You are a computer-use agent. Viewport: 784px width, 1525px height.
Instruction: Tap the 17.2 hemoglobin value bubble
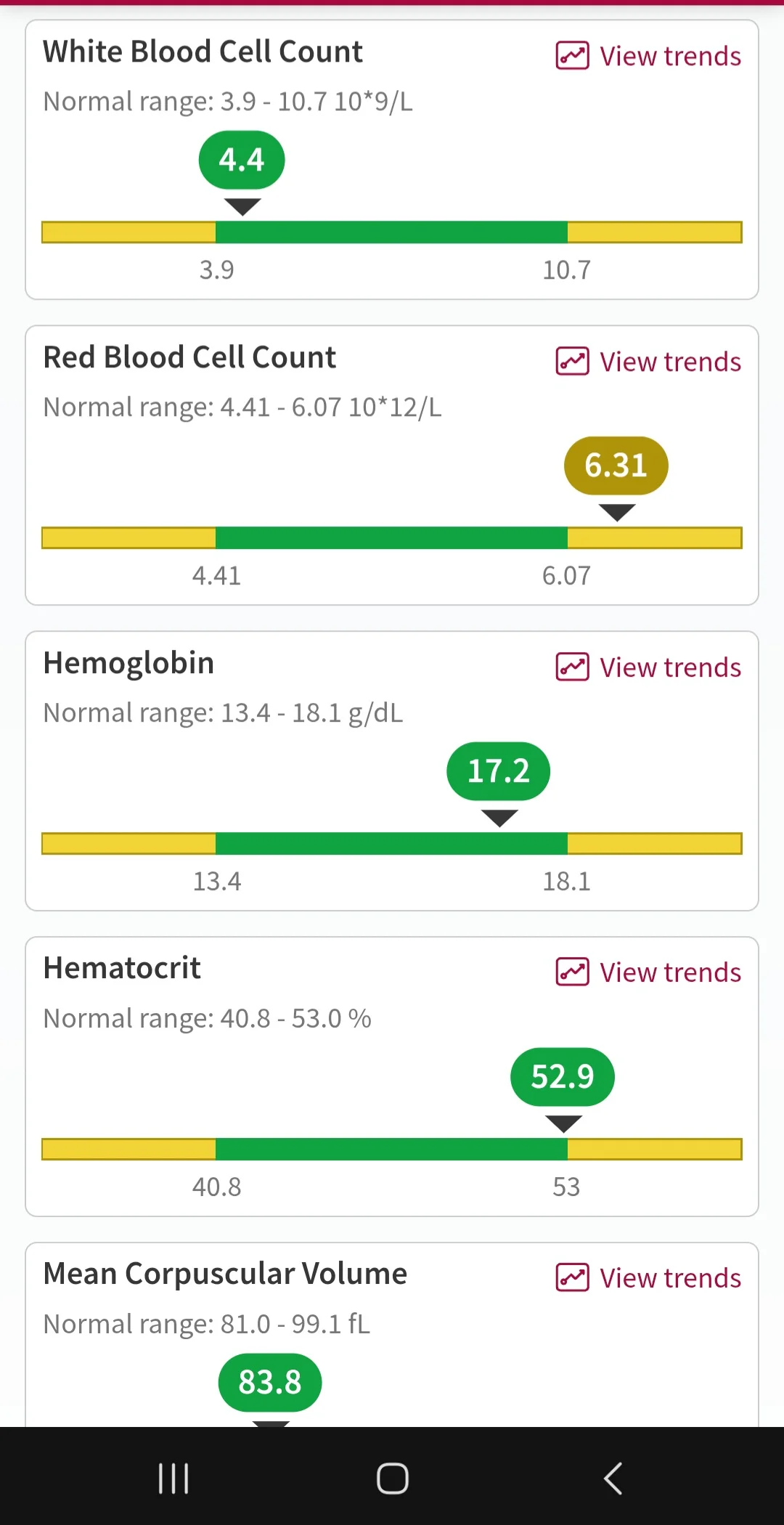coord(499,771)
